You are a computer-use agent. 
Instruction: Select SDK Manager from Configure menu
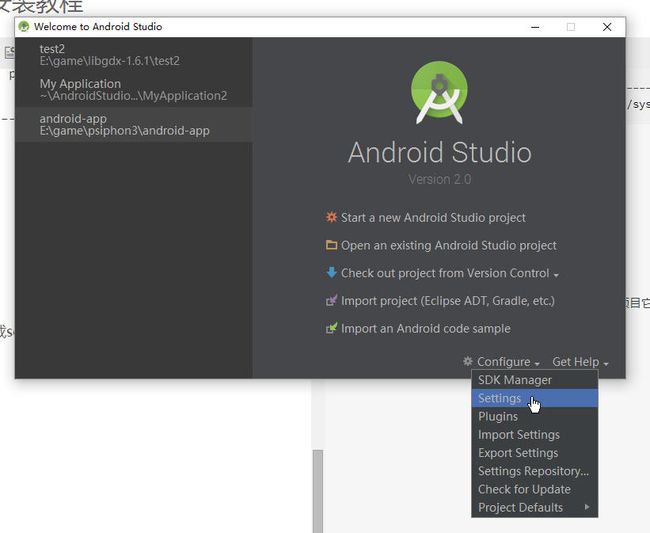(x=534, y=380)
